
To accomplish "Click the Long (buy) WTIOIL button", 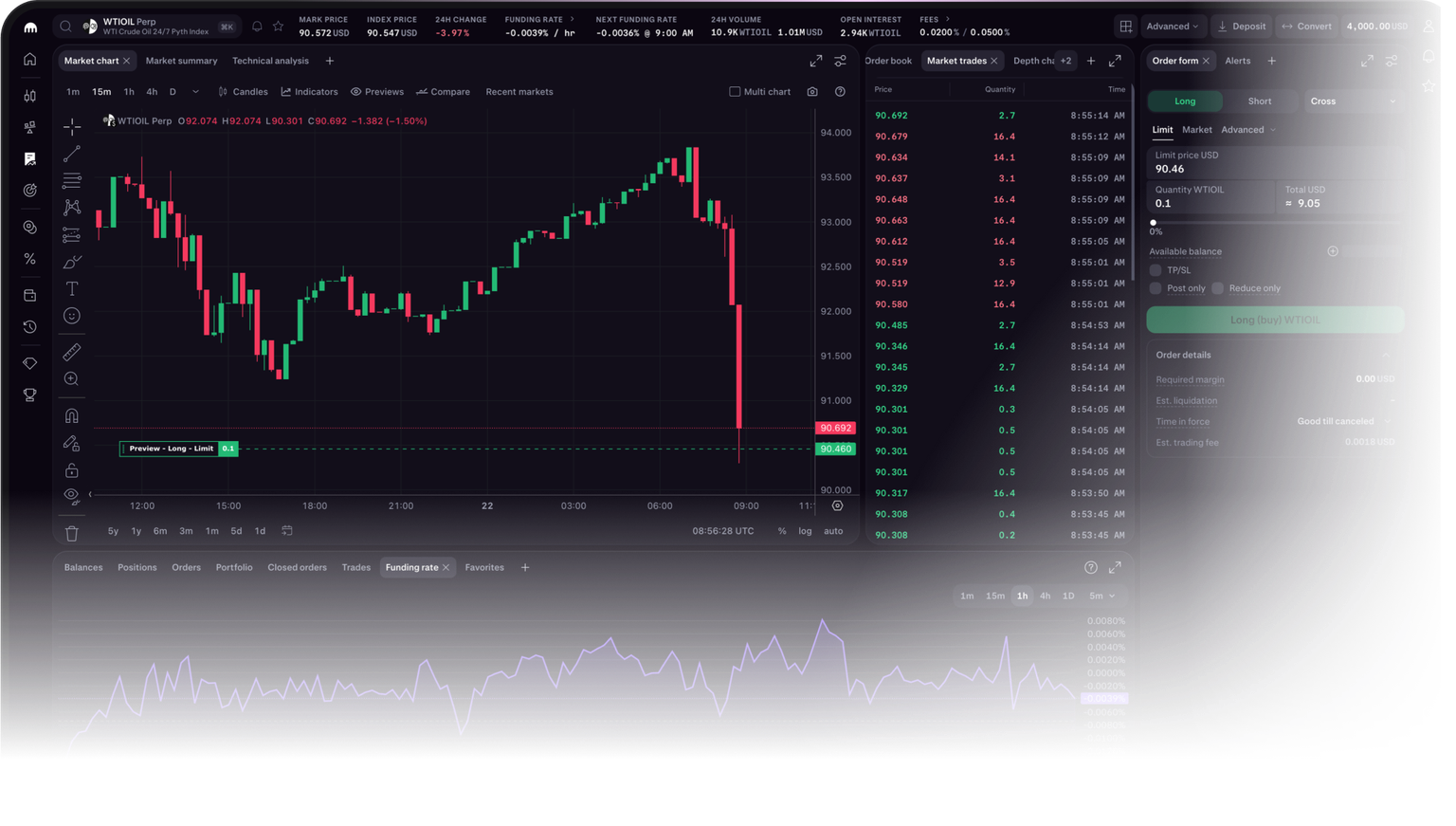I will pyautogui.click(x=1275, y=321).
